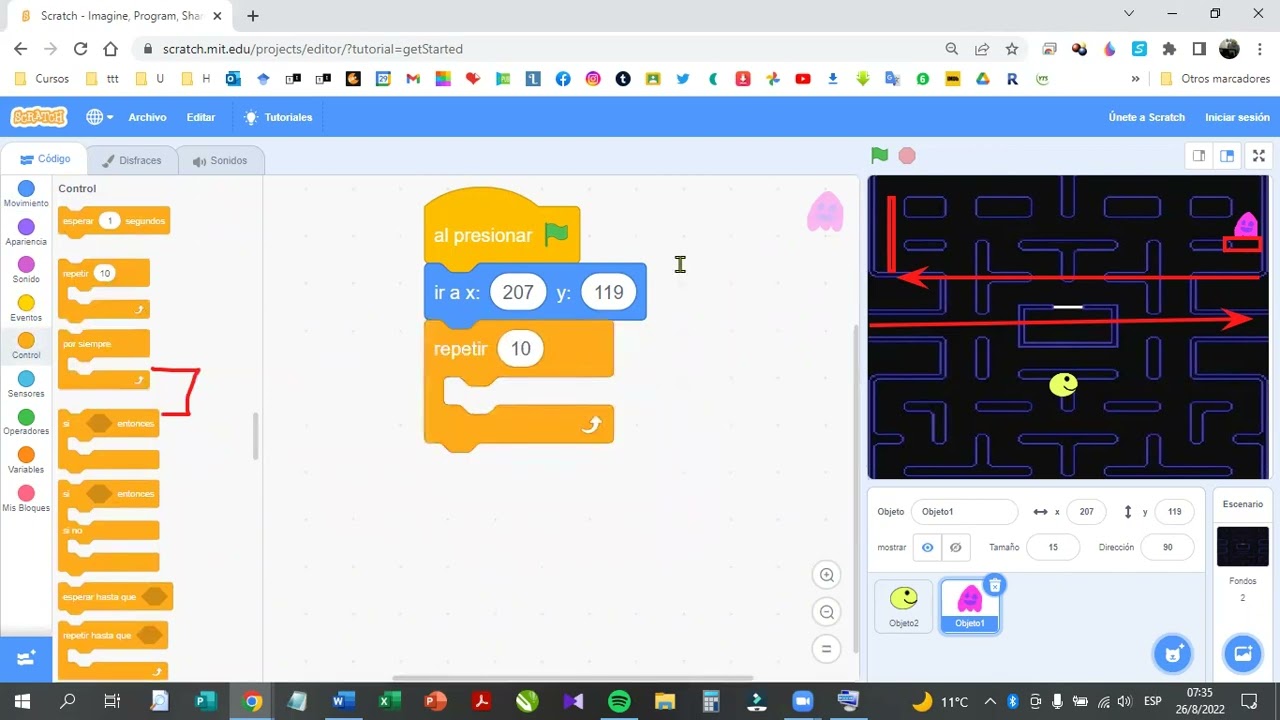Click the sprite name field Objeto1
The width and height of the screenshot is (1280, 720).
point(964,511)
